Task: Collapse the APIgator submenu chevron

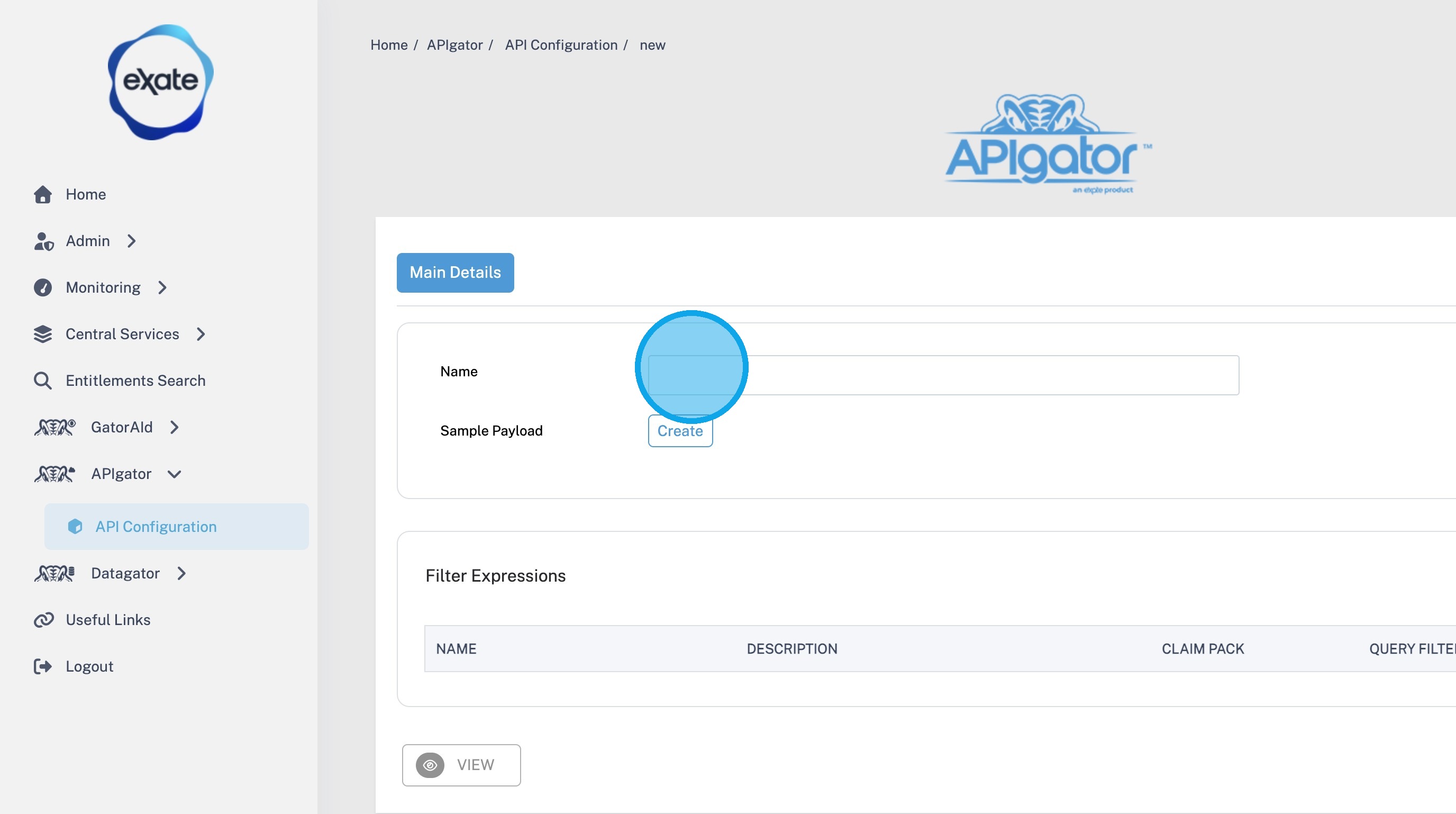Action: (x=175, y=474)
